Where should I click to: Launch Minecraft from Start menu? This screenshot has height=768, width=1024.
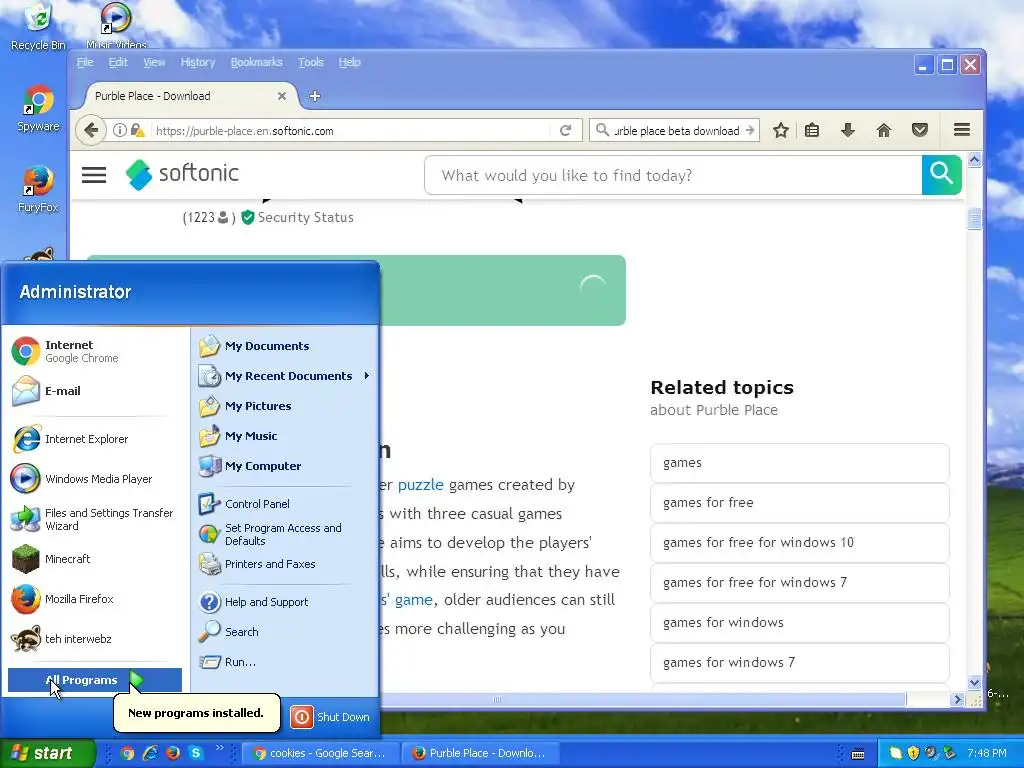[x=96, y=559]
